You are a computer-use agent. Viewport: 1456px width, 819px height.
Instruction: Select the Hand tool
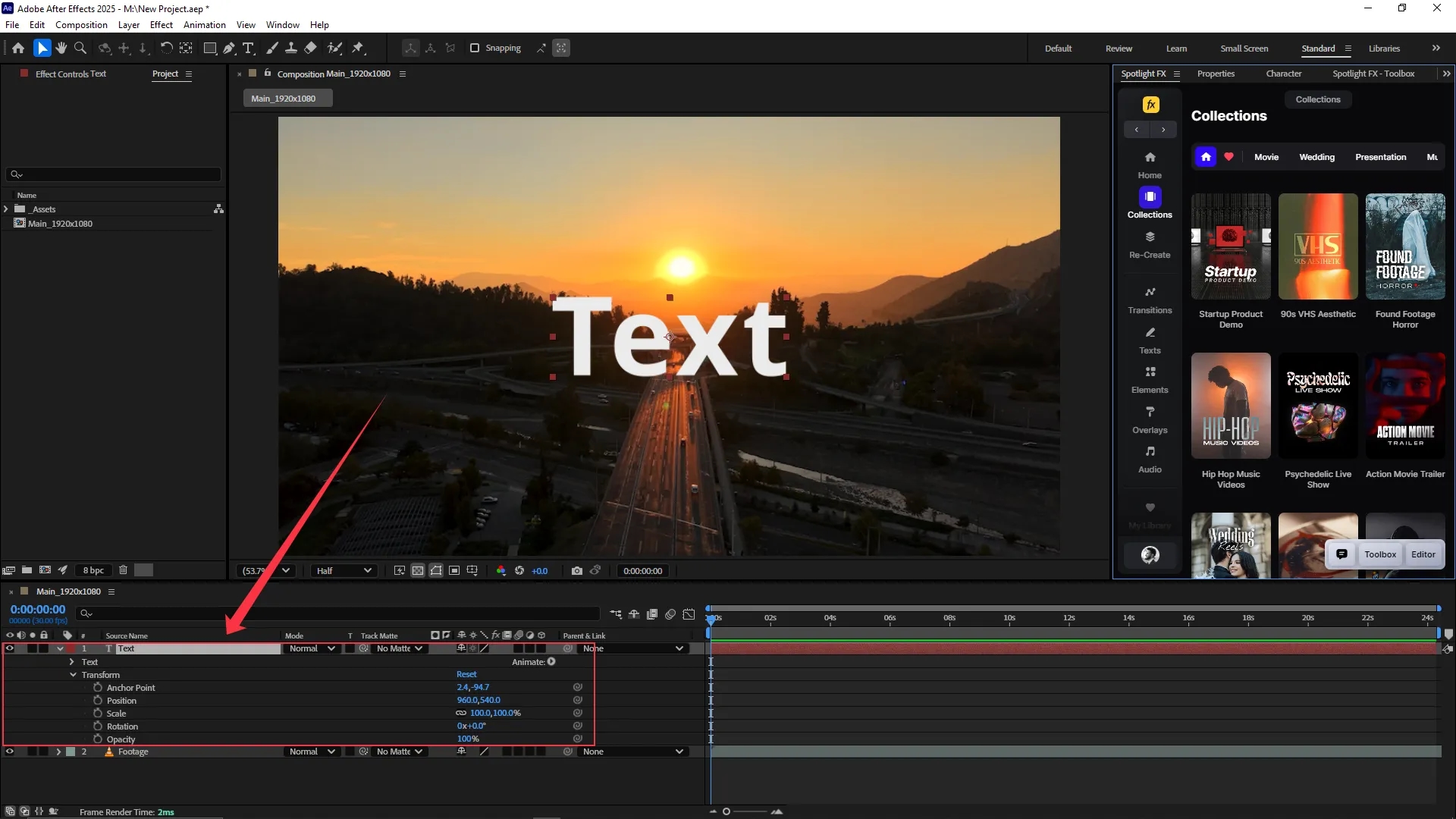[x=61, y=48]
